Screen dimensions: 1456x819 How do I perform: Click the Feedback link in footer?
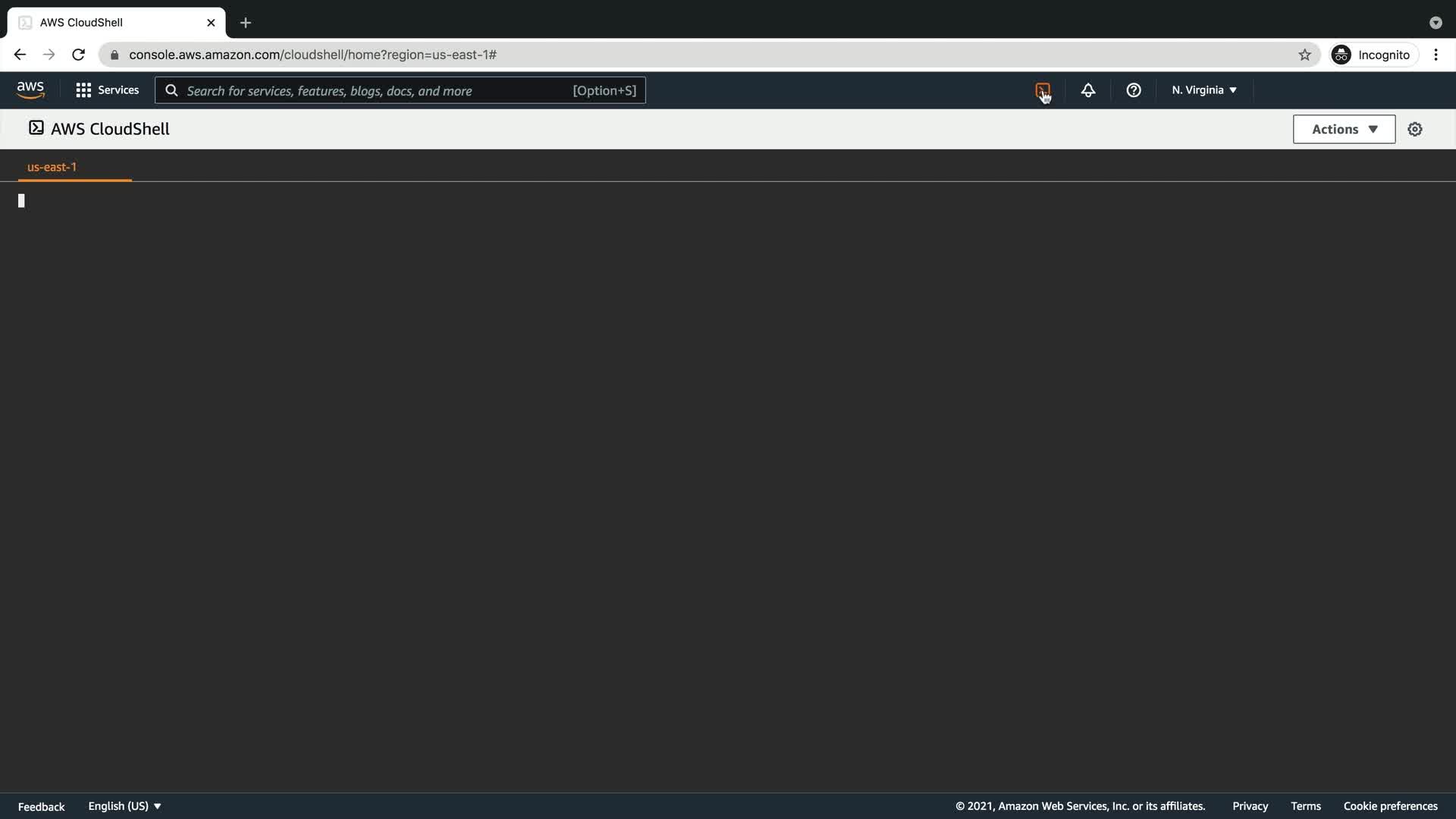pos(41,807)
